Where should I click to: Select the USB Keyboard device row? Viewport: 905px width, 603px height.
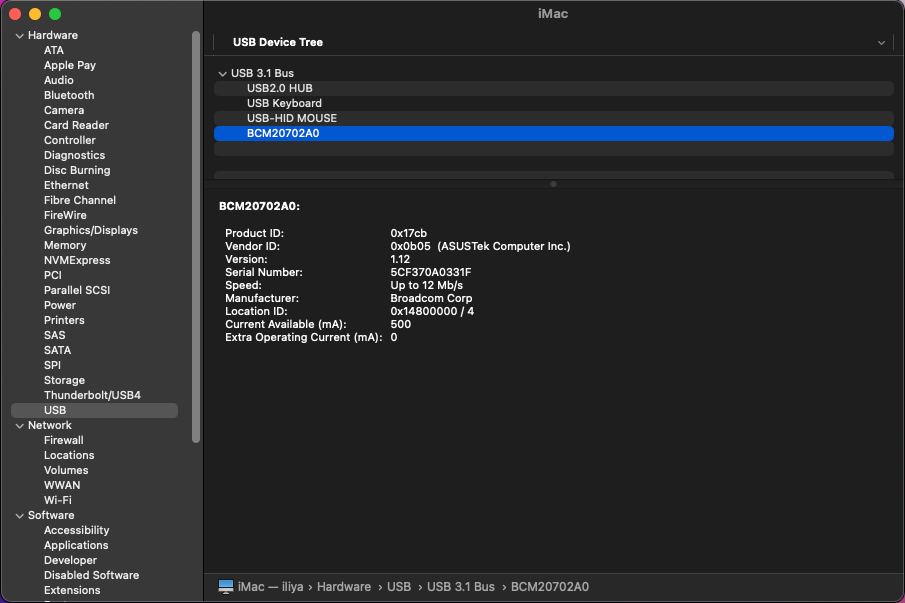pos(554,103)
